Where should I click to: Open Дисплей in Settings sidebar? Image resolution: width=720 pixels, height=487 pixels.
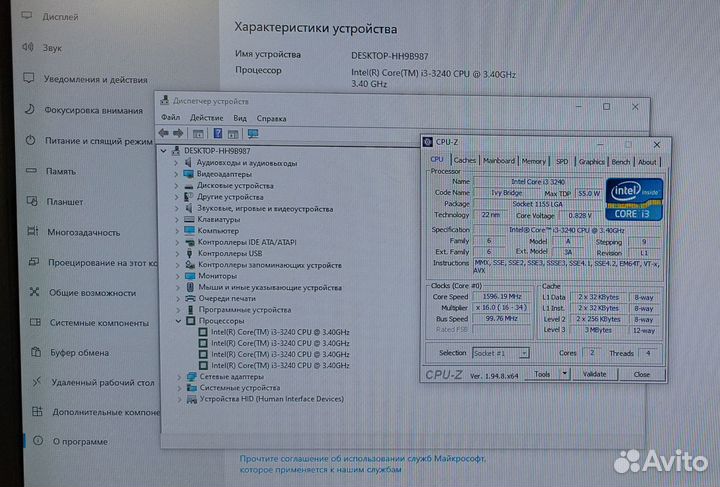coord(60,17)
